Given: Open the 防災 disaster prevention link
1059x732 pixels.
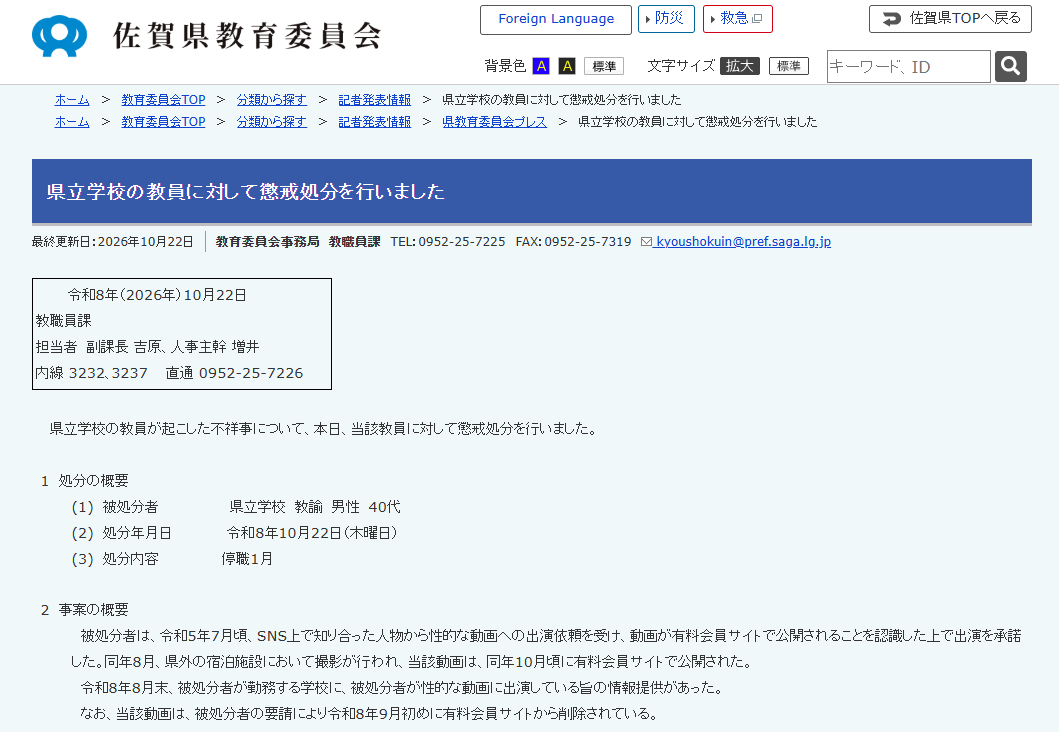Looking at the screenshot, I should point(666,19).
